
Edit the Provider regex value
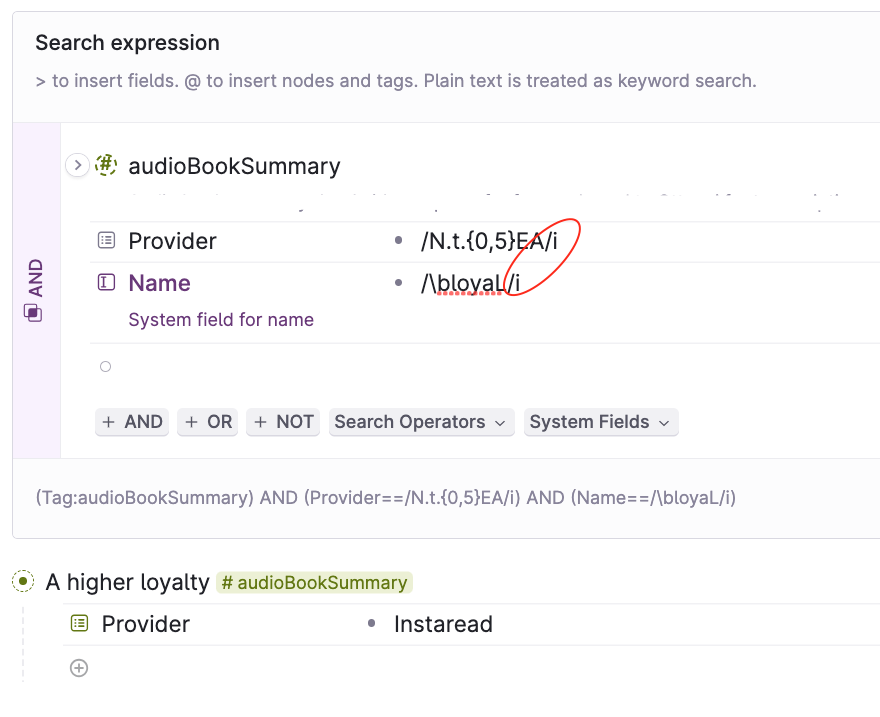pyautogui.click(x=489, y=241)
